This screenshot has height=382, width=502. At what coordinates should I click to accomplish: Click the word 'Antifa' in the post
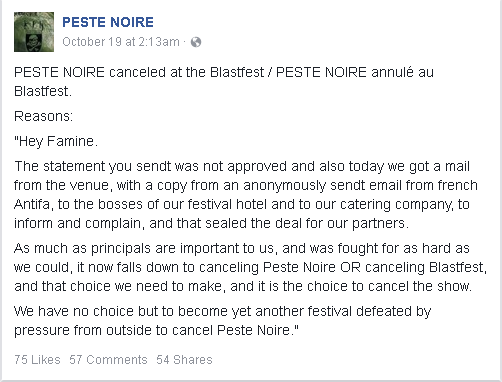click(33, 204)
